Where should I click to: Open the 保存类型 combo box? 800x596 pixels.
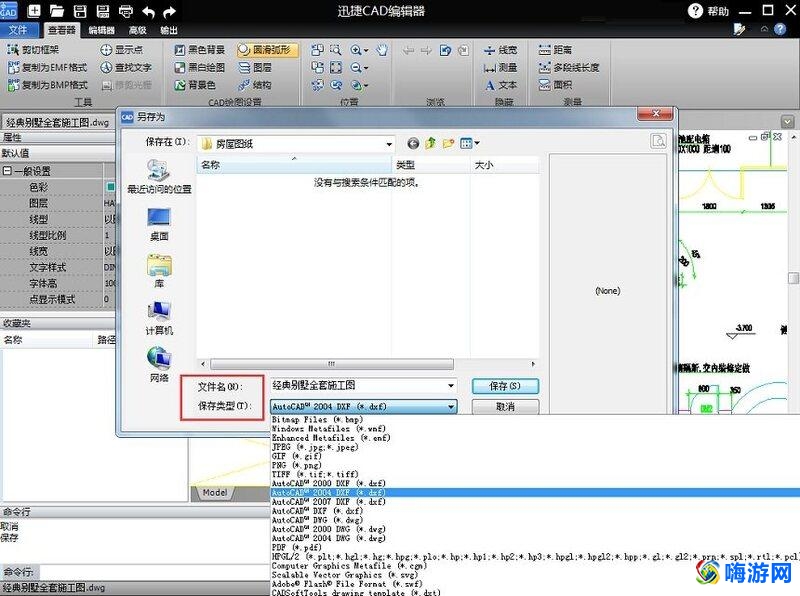coord(363,407)
